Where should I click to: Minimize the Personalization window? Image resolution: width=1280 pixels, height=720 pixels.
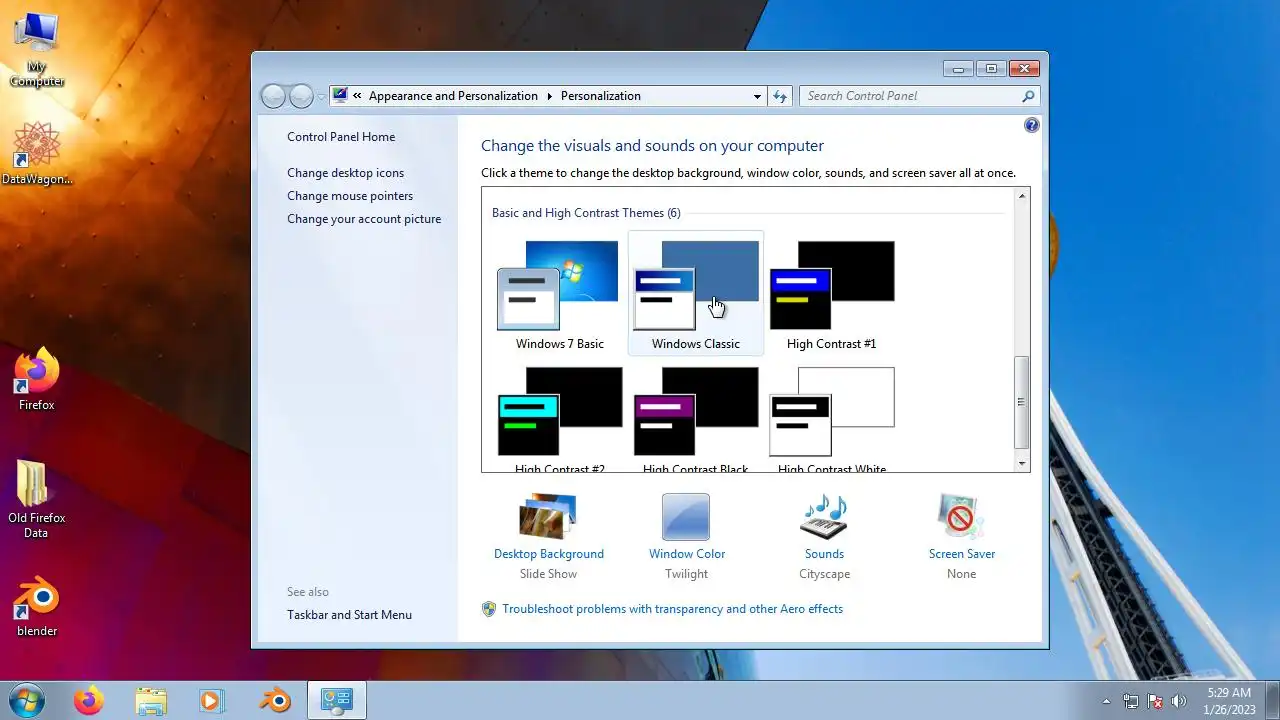coord(957,69)
